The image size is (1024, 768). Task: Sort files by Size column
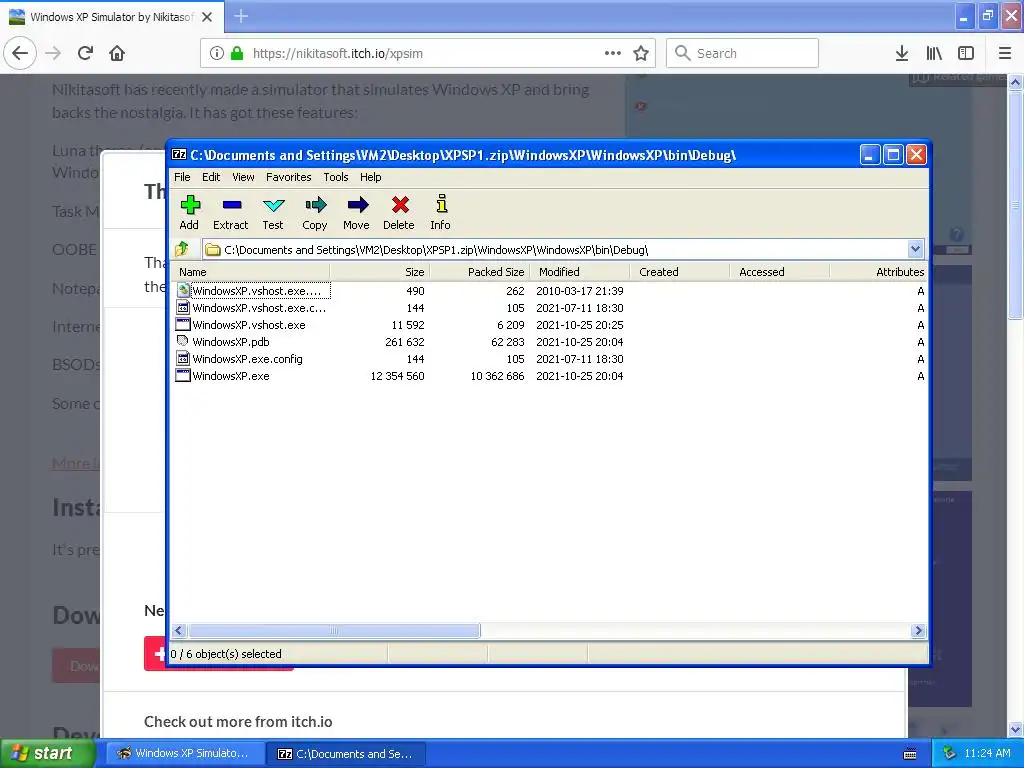click(379, 272)
